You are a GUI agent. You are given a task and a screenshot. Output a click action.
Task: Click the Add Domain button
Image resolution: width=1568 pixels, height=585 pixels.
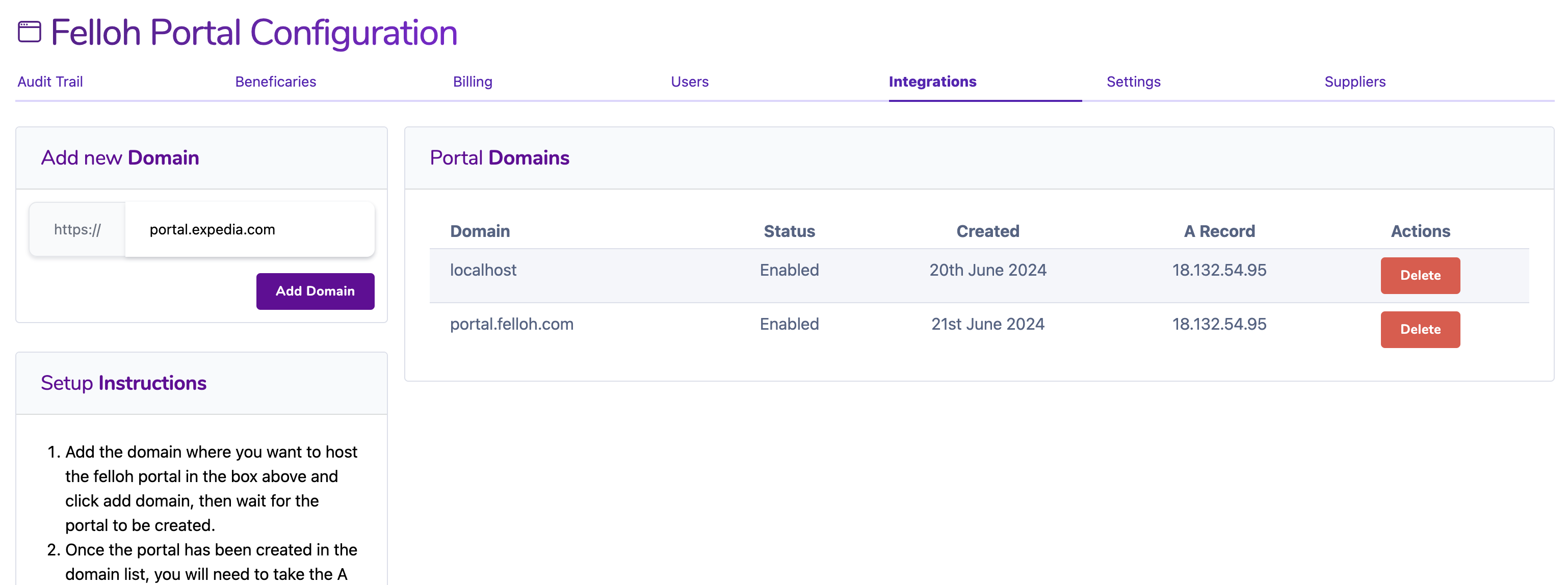click(x=316, y=291)
